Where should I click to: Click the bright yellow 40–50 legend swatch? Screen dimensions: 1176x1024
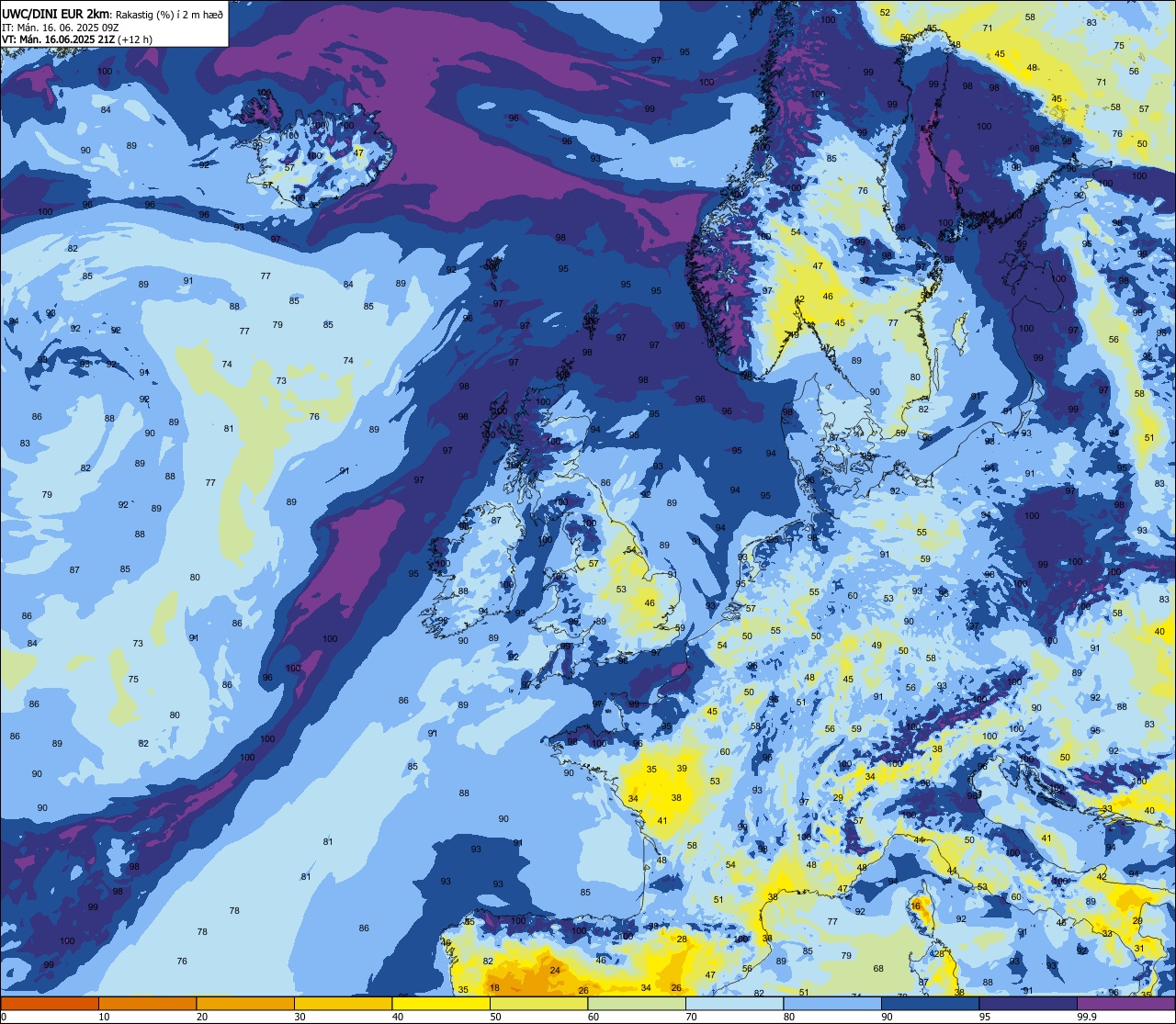[441, 1003]
